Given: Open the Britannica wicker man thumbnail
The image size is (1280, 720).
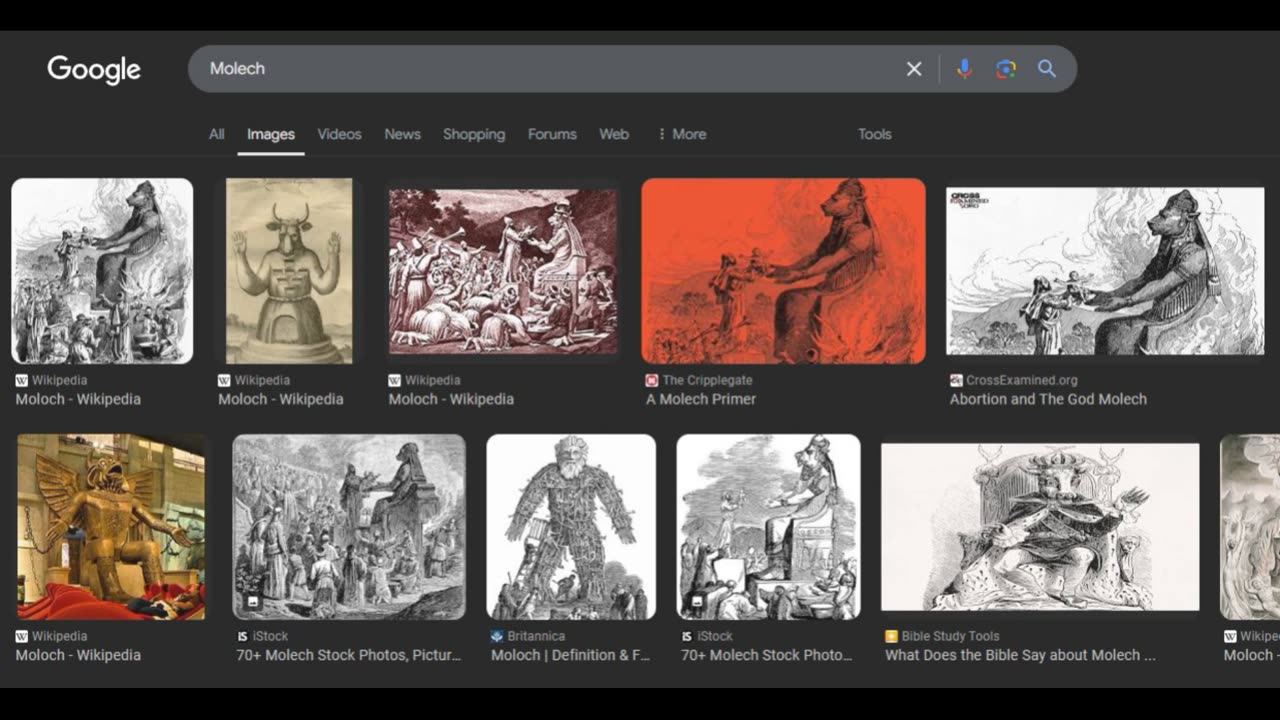Looking at the screenshot, I should (571, 527).
